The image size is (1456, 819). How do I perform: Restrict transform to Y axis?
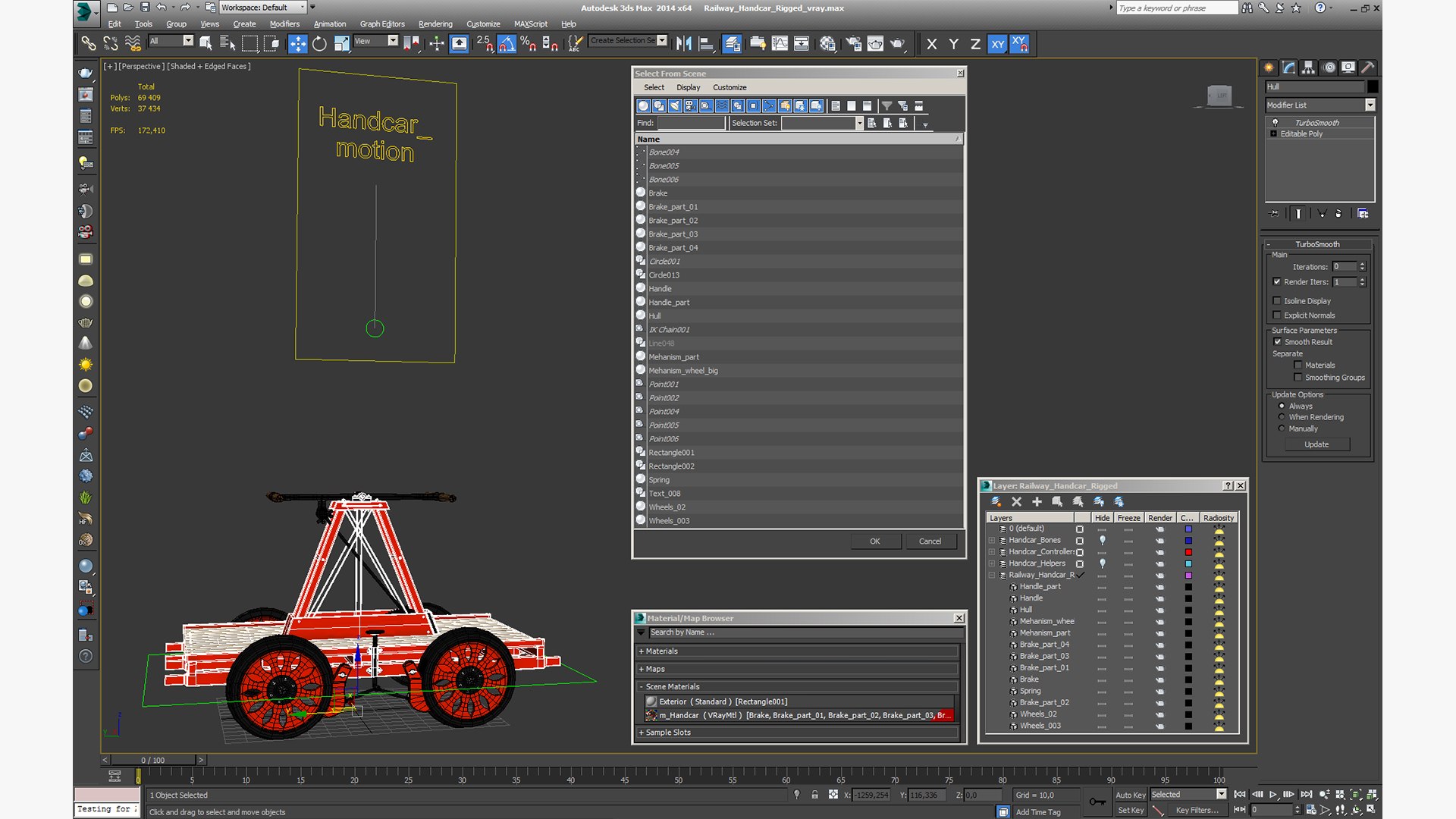point(954,44)
